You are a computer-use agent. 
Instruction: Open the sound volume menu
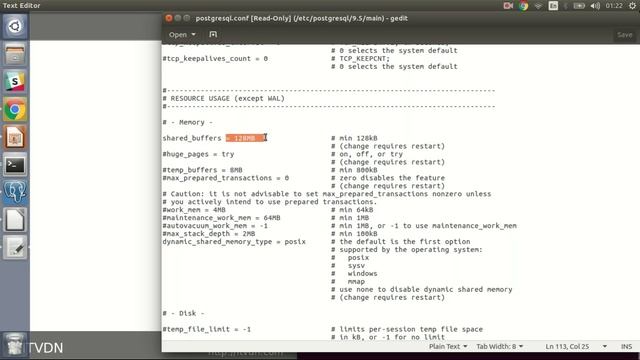point(595,6)
